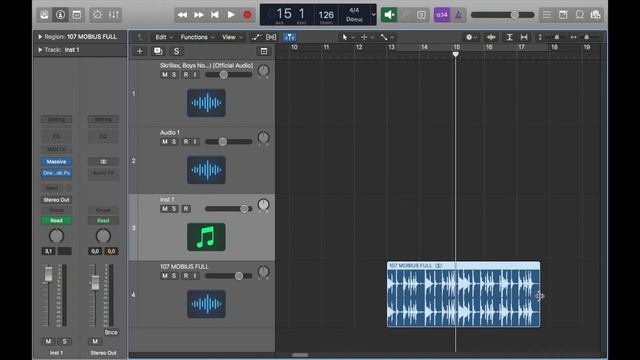Add a new track with plus button
This screenshot has height=360, width=640.
[140, 51]
